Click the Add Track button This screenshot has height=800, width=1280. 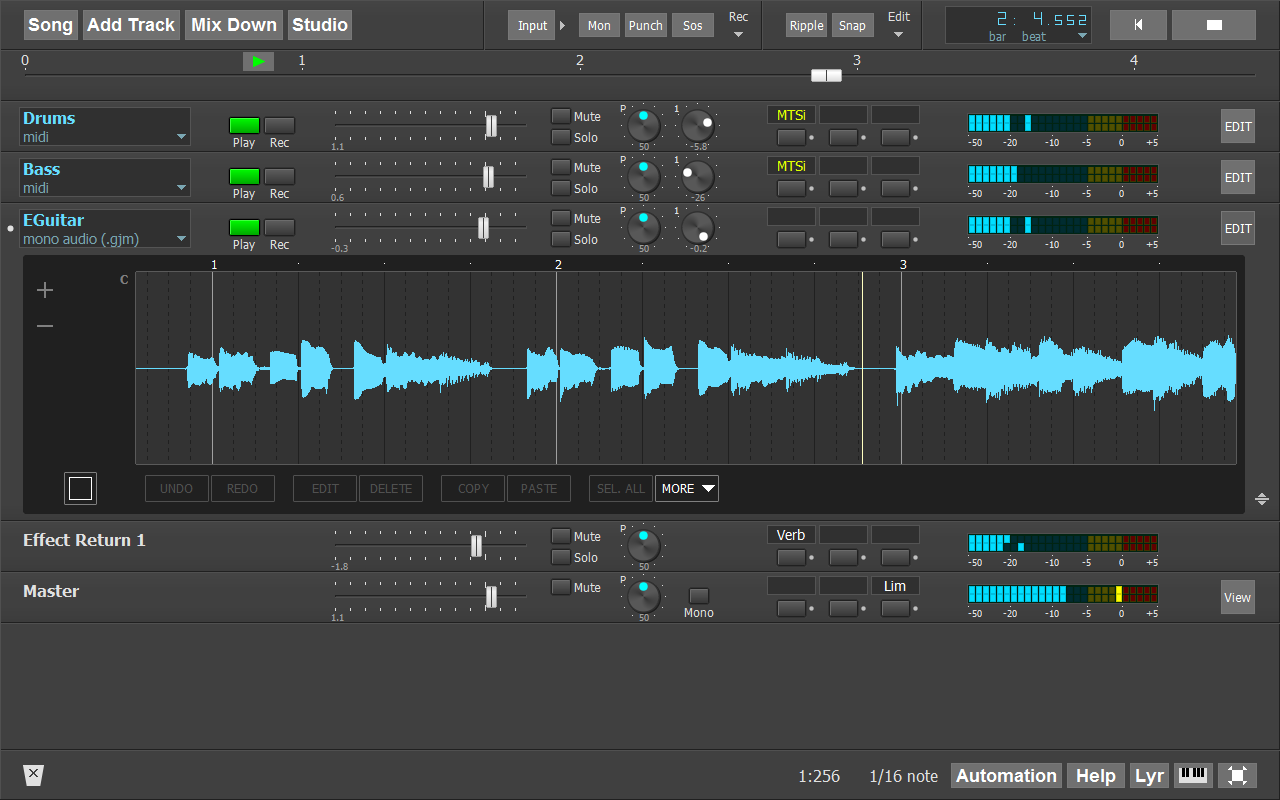[130, 24]
